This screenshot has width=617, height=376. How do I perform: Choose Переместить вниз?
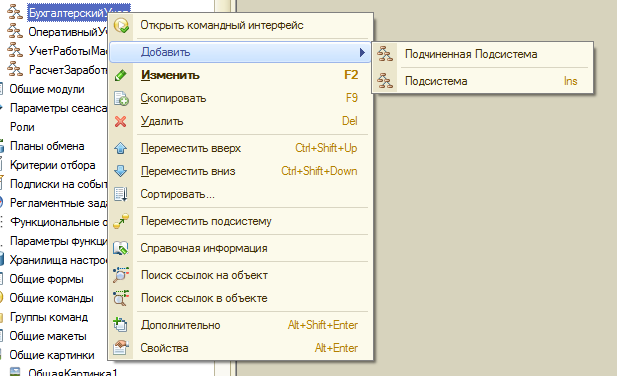[241, 171]
